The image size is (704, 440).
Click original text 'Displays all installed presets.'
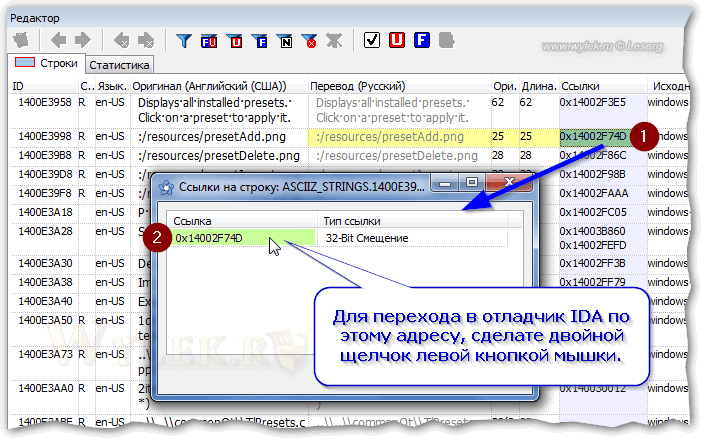click(x=214, y=103)
